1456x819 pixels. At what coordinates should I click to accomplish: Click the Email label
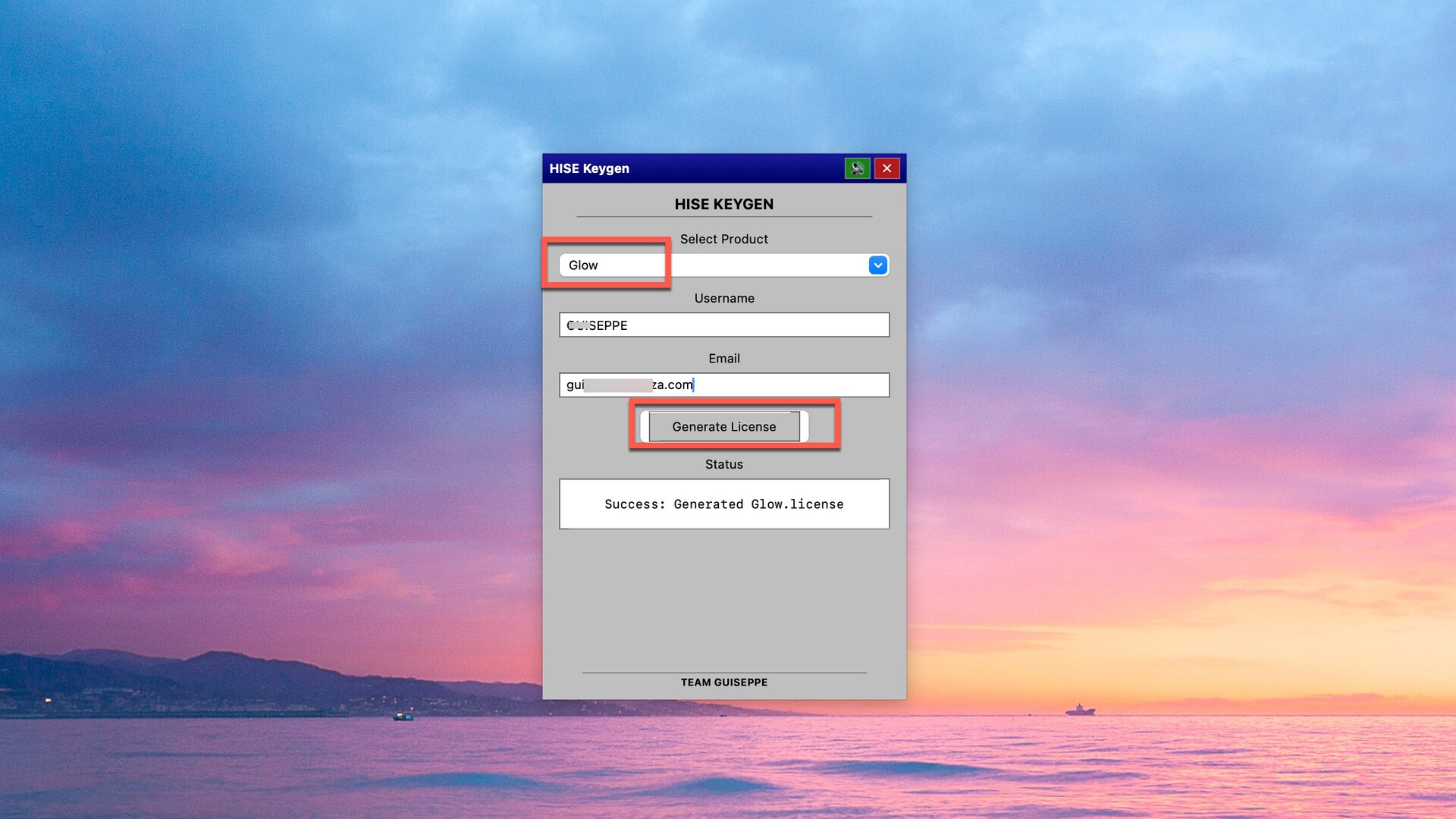(x=723, y=359)
